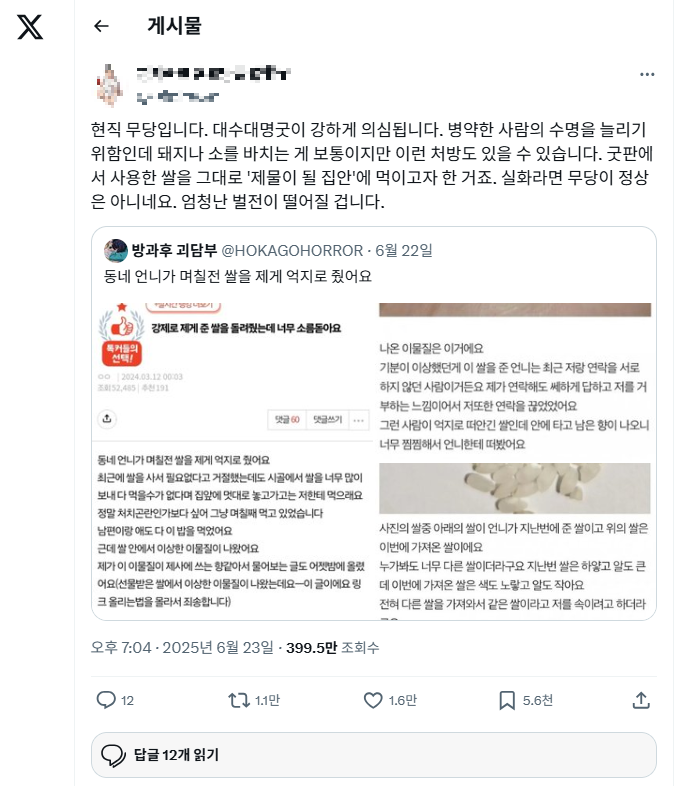Click the 답글 12개 읽기 button
The height and width of the screenshot is (786, 678).
point(374,754)
